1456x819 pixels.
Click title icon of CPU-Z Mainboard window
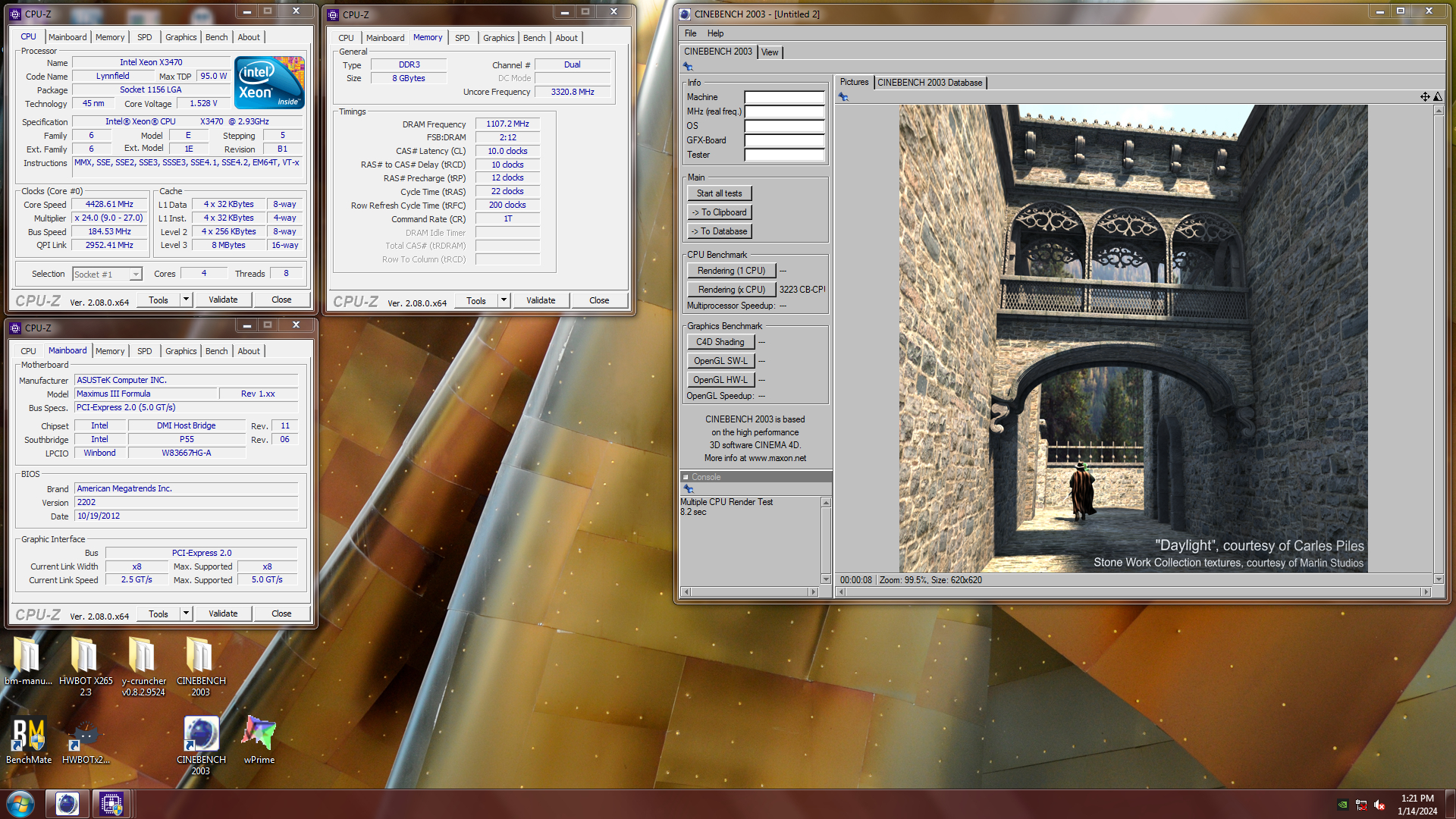tap(15, 328)
